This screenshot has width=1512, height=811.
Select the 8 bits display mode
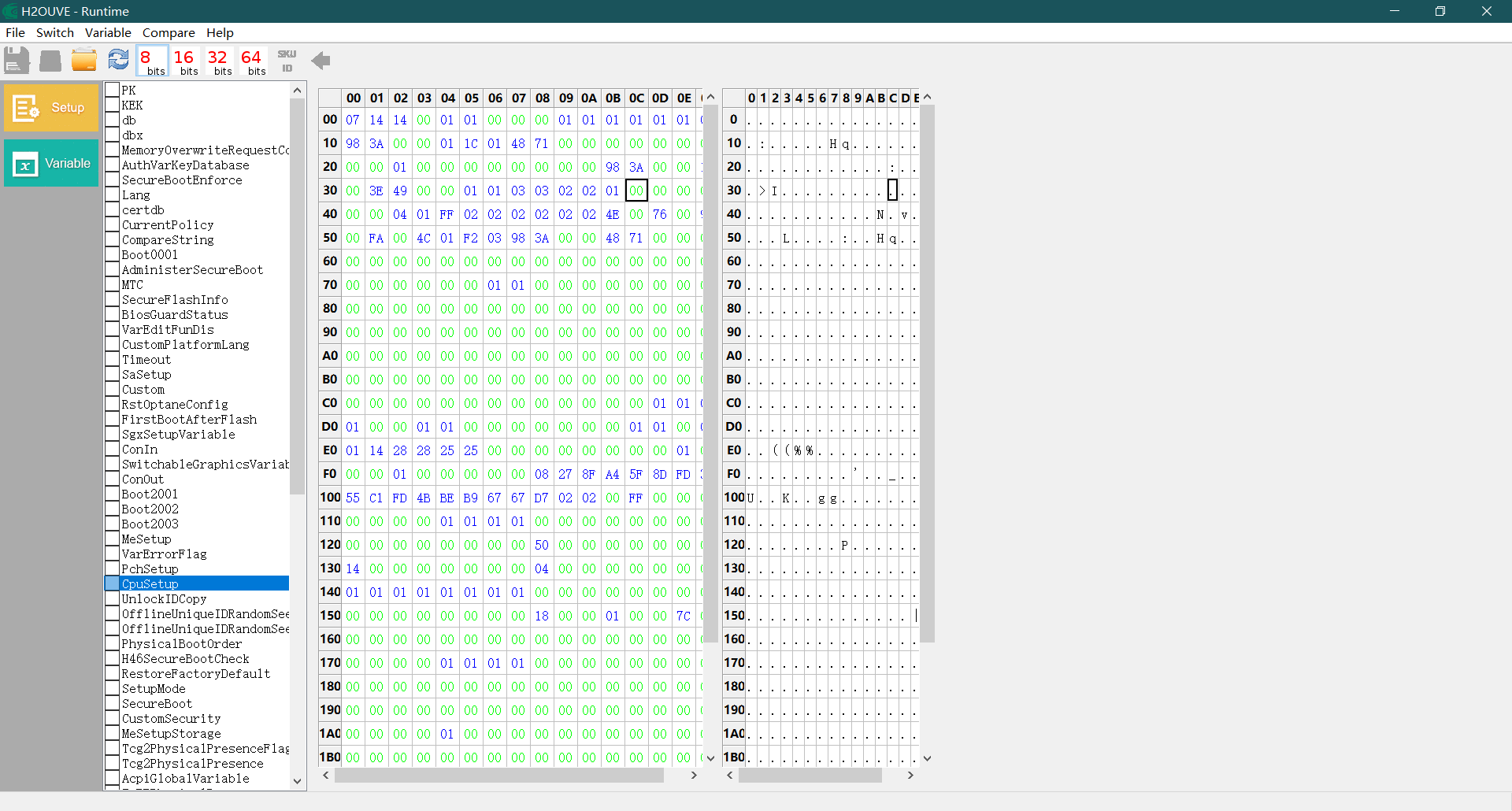[x=152, y=61]
